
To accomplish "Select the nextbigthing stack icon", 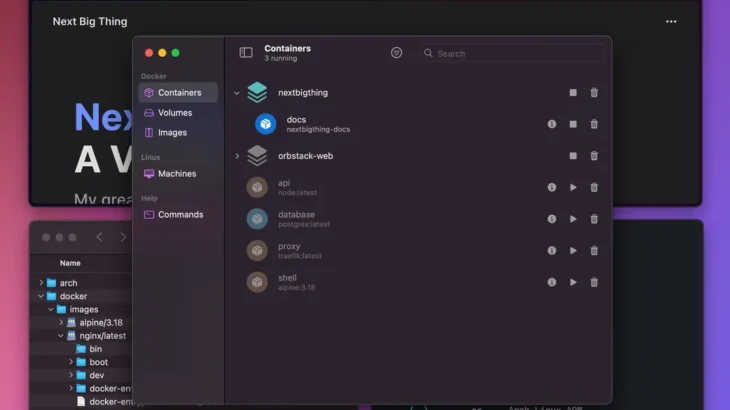I will coord(257,93).
